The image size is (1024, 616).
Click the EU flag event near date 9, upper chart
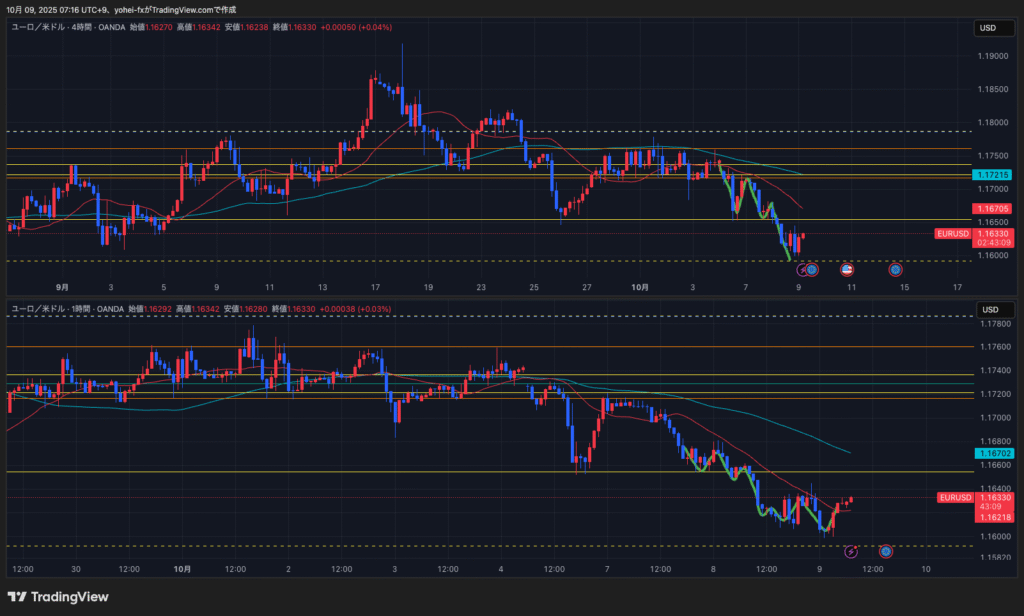[x=813, y=269]
